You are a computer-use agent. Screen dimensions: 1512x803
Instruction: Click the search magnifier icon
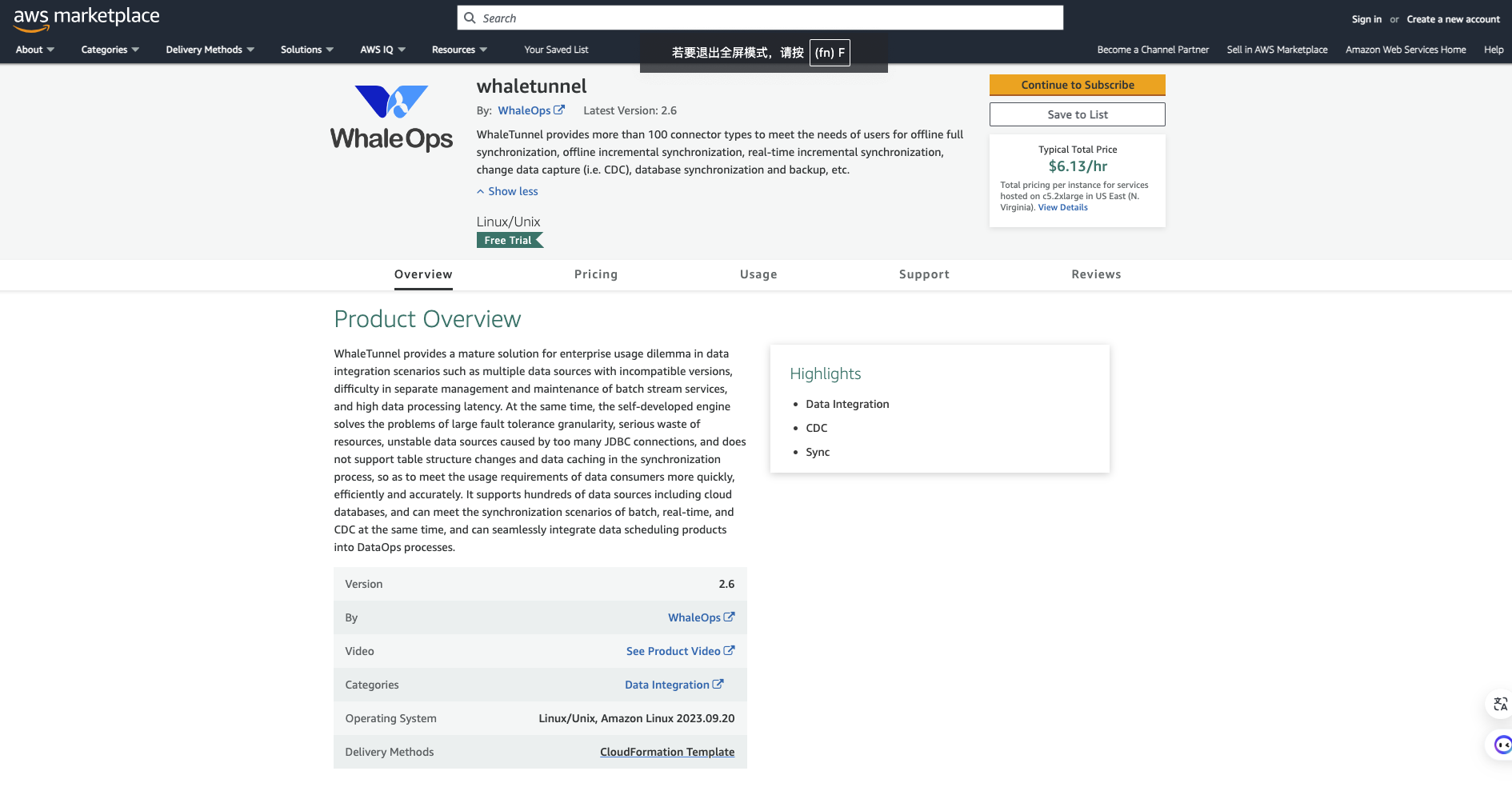pos(470,18)
